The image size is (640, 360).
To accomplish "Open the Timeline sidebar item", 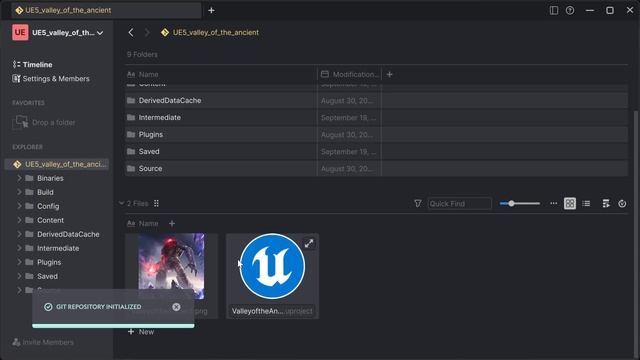I will [x=33, y=64].
